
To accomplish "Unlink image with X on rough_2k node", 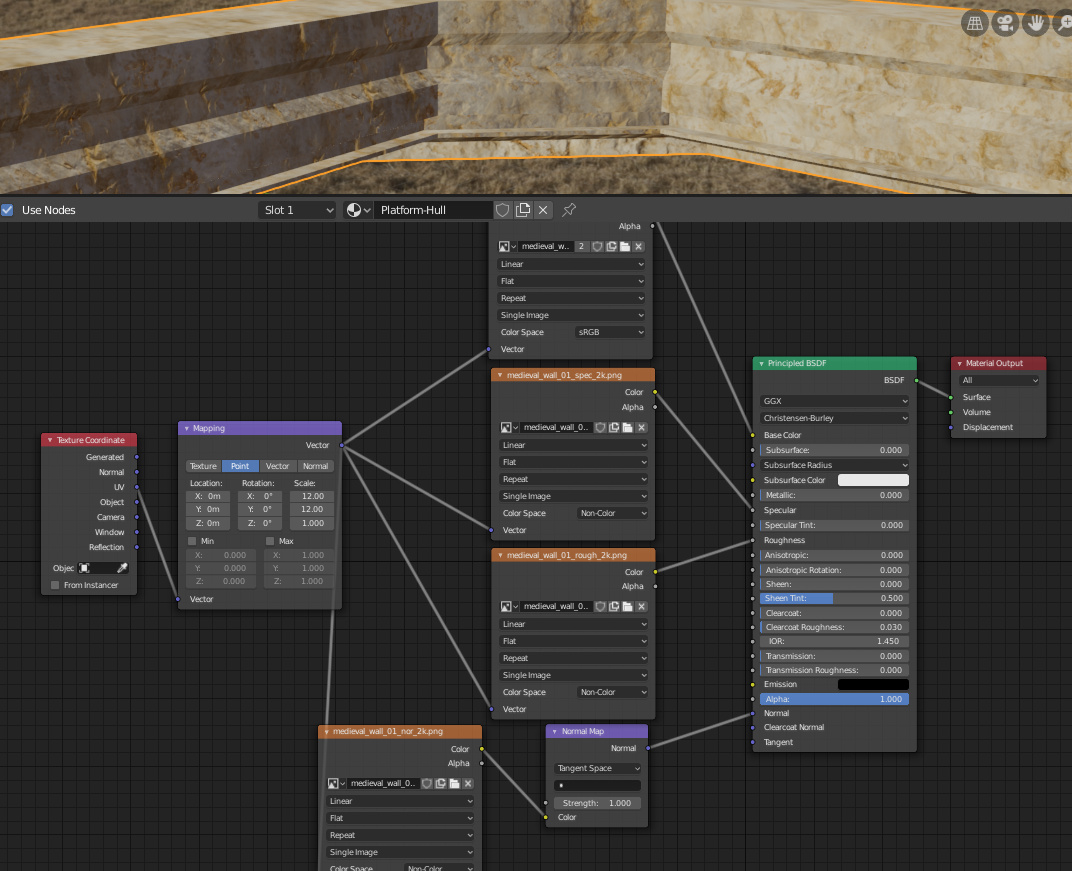I will click(641, 606).
